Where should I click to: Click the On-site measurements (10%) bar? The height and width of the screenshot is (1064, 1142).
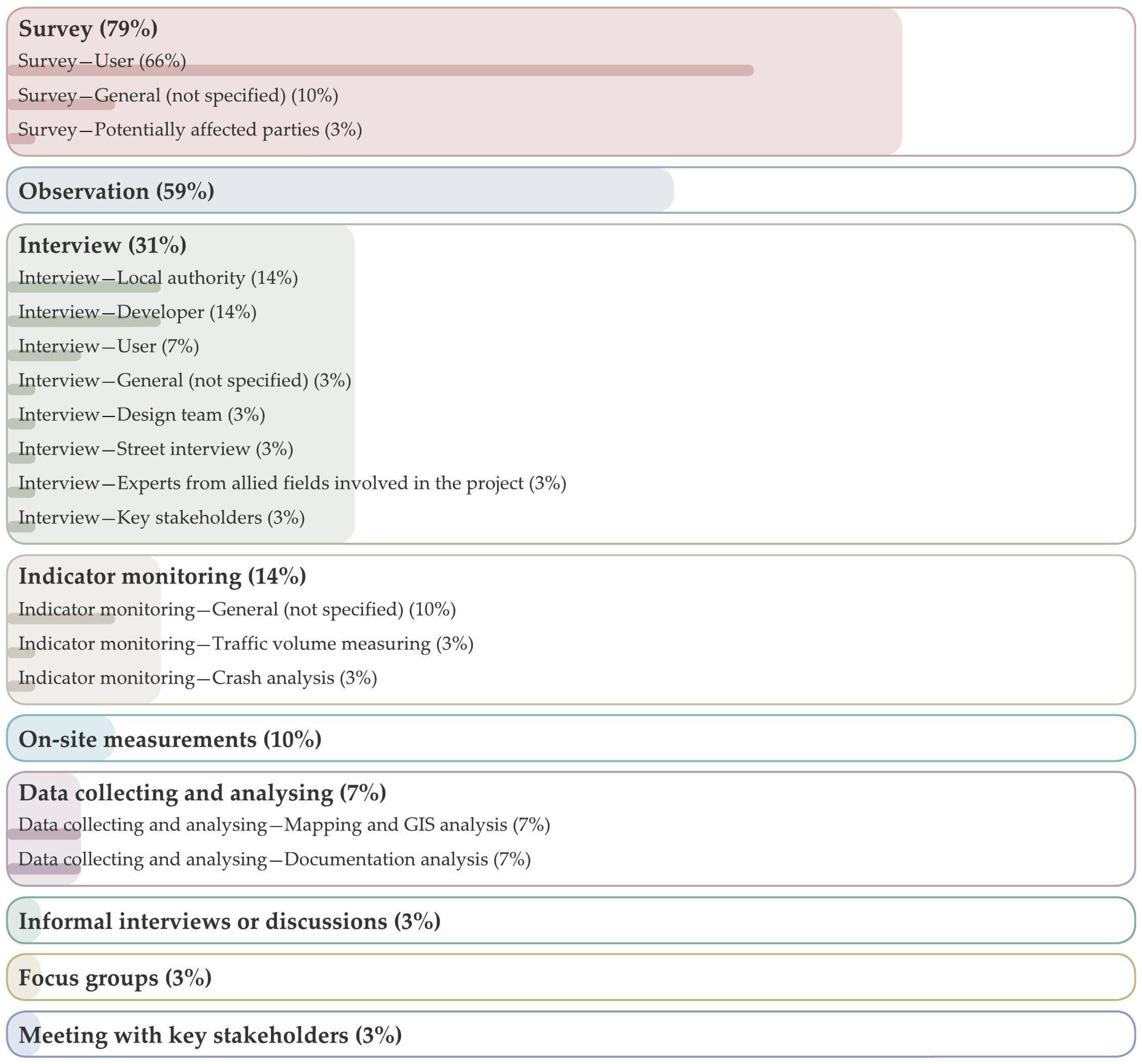tap(170, 740)
